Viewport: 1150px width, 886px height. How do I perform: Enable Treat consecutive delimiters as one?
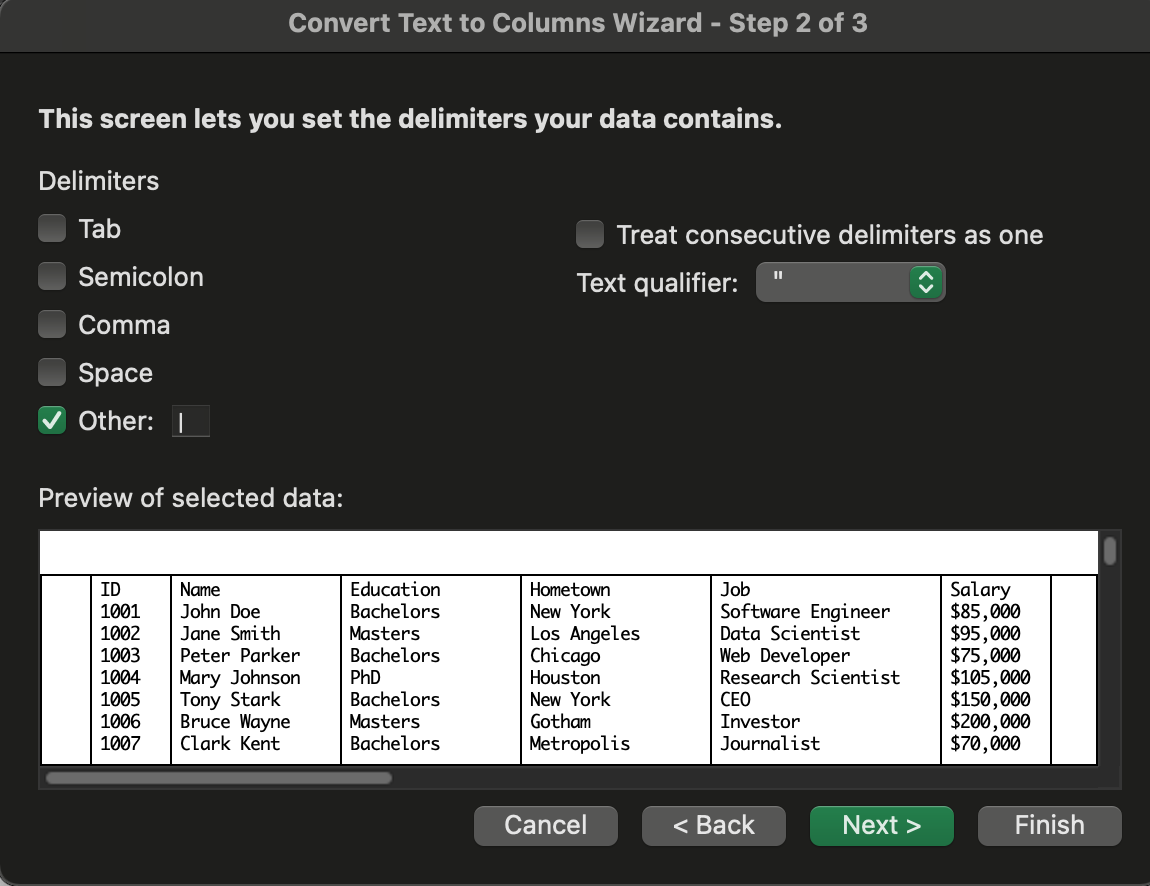point(590,235)
